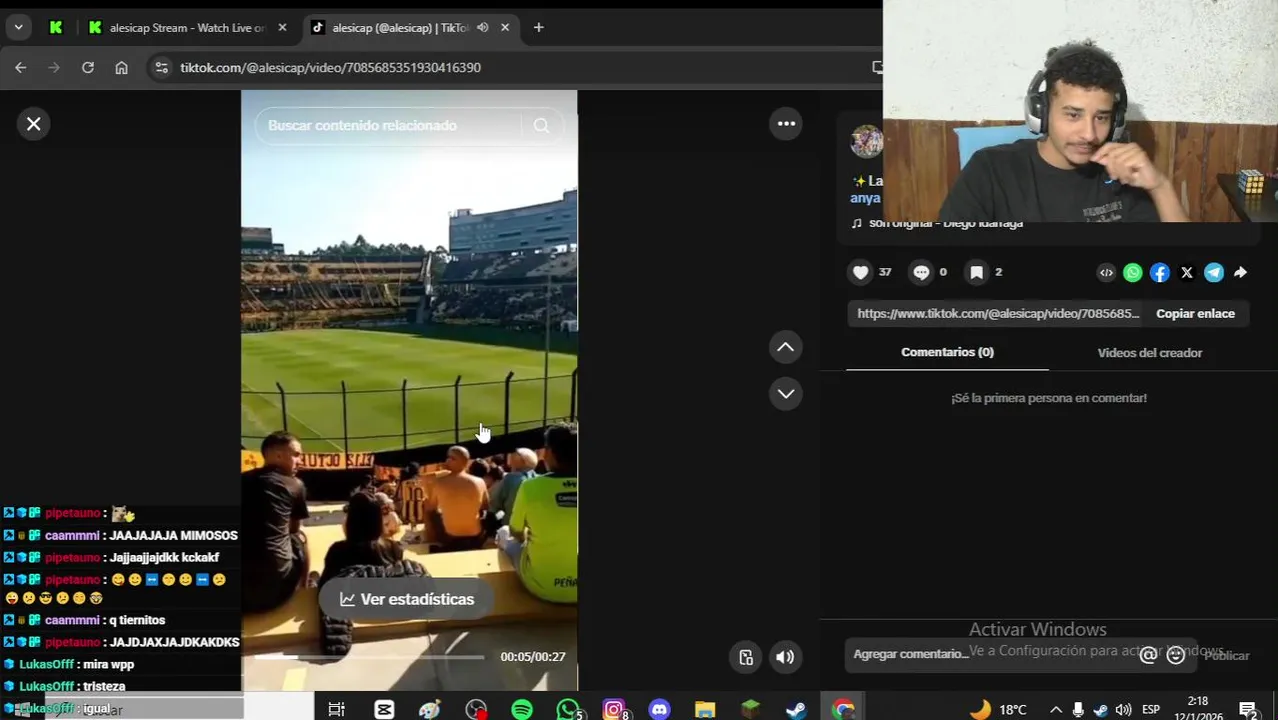Open WhatsApp from the taskbar
This screenshot has height=720, width=1278.
568,709
